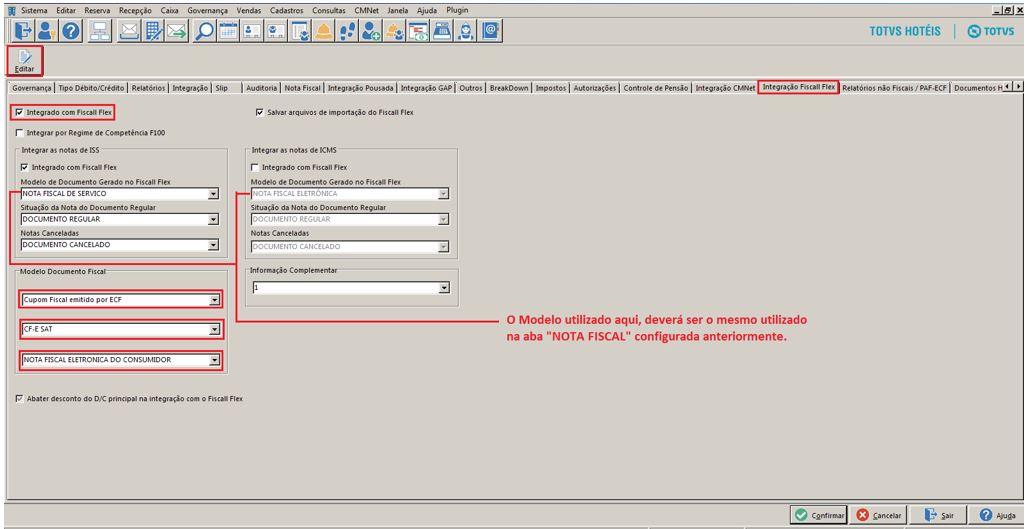Screen dimensions: 1027x529
Task: Open ISS Situação DOCUMENTO REGULAR dropdown
Action: (213, 219)
